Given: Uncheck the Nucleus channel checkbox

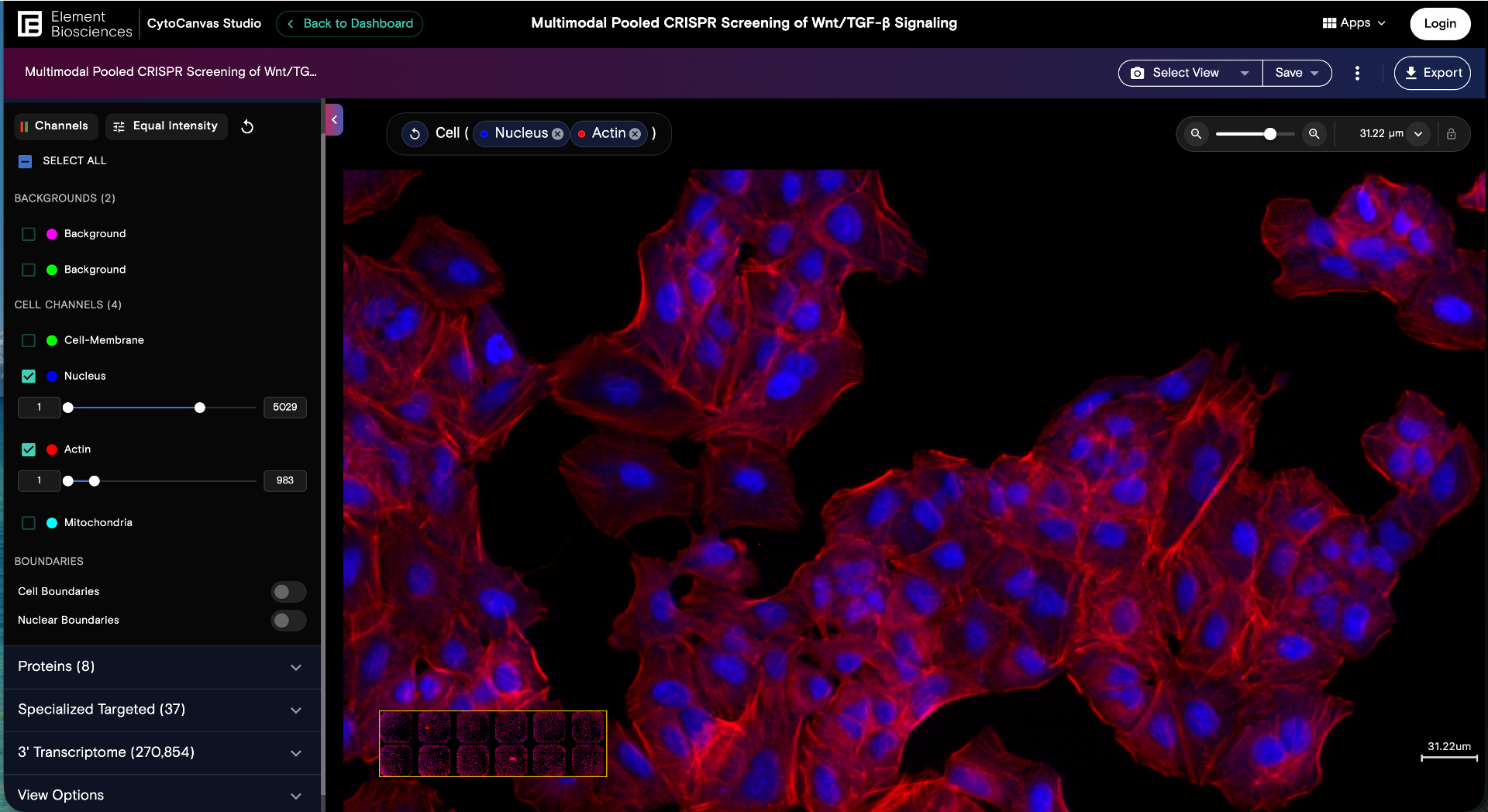Looking at the screenshot, I should click(29, 377).
